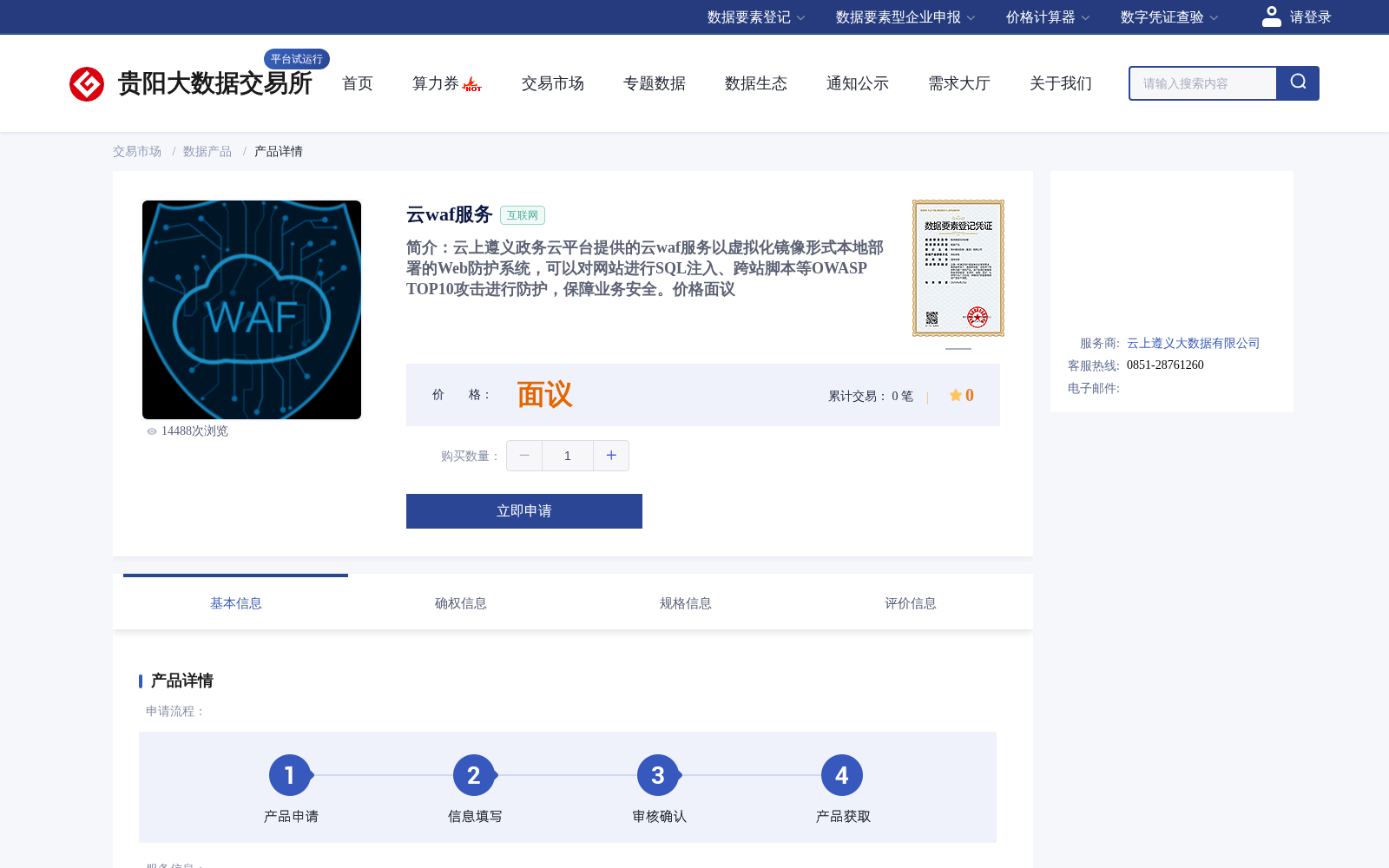This screenshot has width=1389, height=868.
Task: Click hotline number 0851-28761260
Action: (1165, 365)
